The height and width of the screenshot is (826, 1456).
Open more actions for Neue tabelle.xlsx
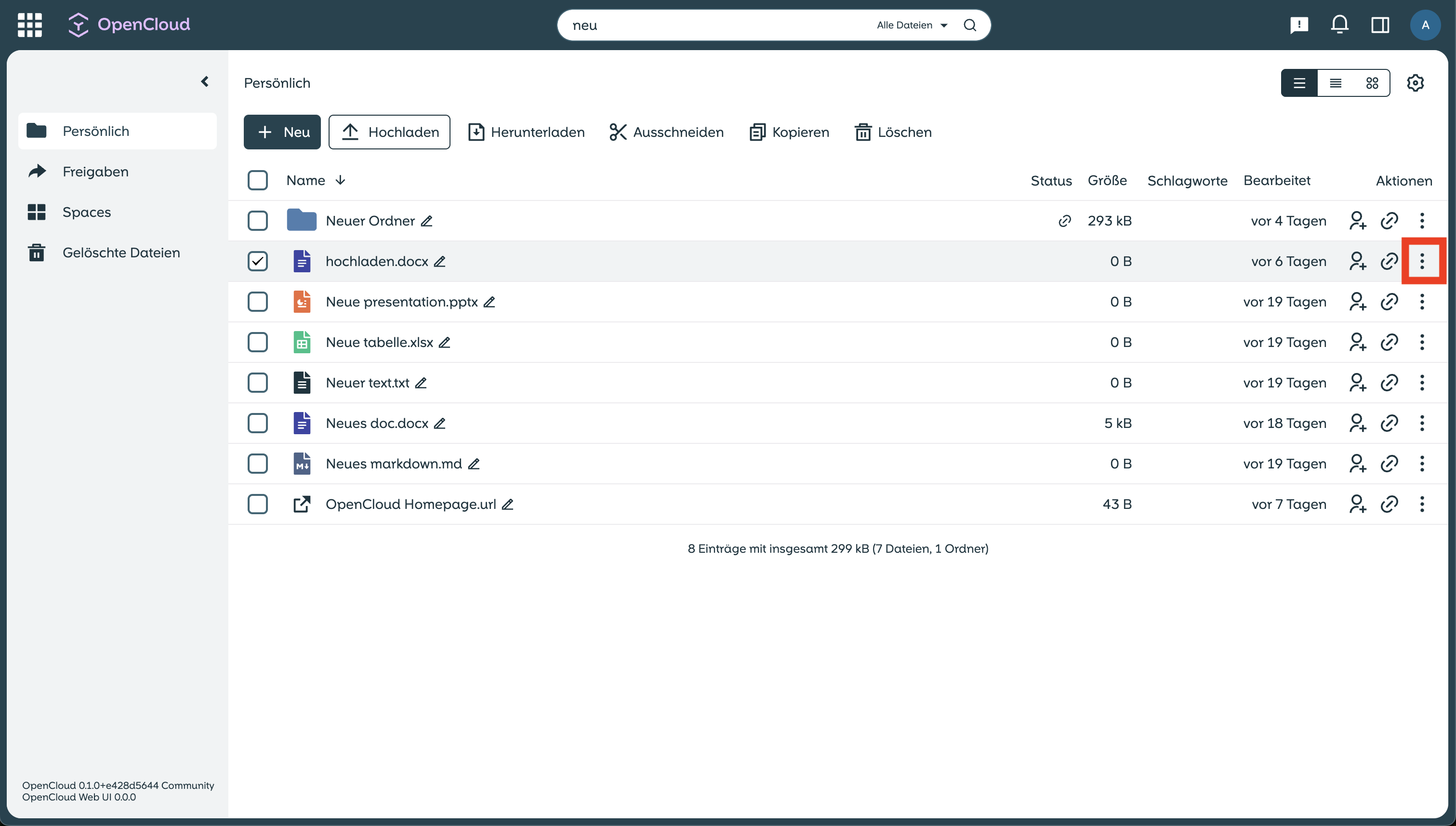[1421, 342]
